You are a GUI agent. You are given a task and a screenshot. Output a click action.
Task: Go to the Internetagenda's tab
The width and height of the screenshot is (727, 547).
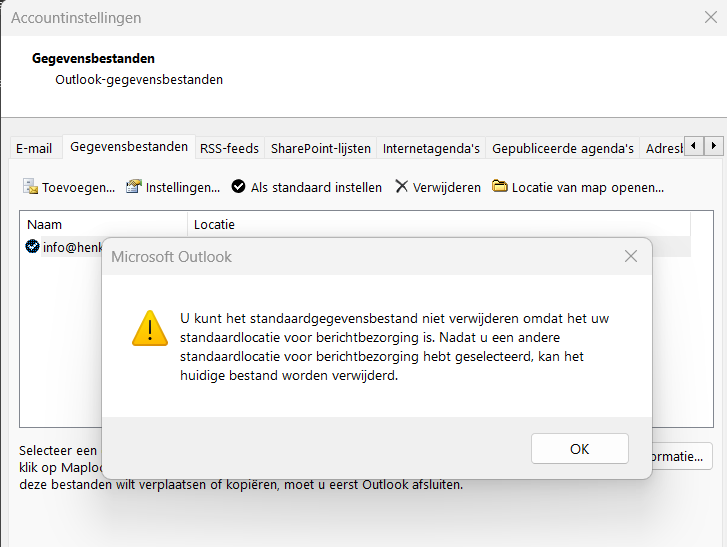click(431, 148)
